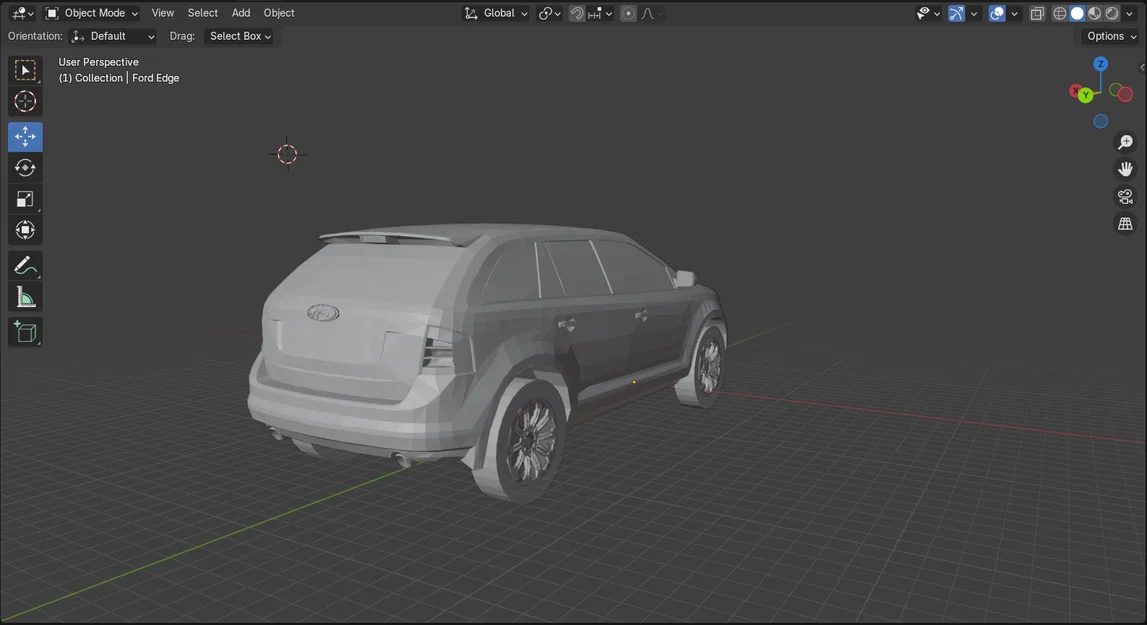This screenshot has height=625, width=1147.
Task: Switch to the camera view icon
Action: pyautogui.click(x=1125, y=196)
